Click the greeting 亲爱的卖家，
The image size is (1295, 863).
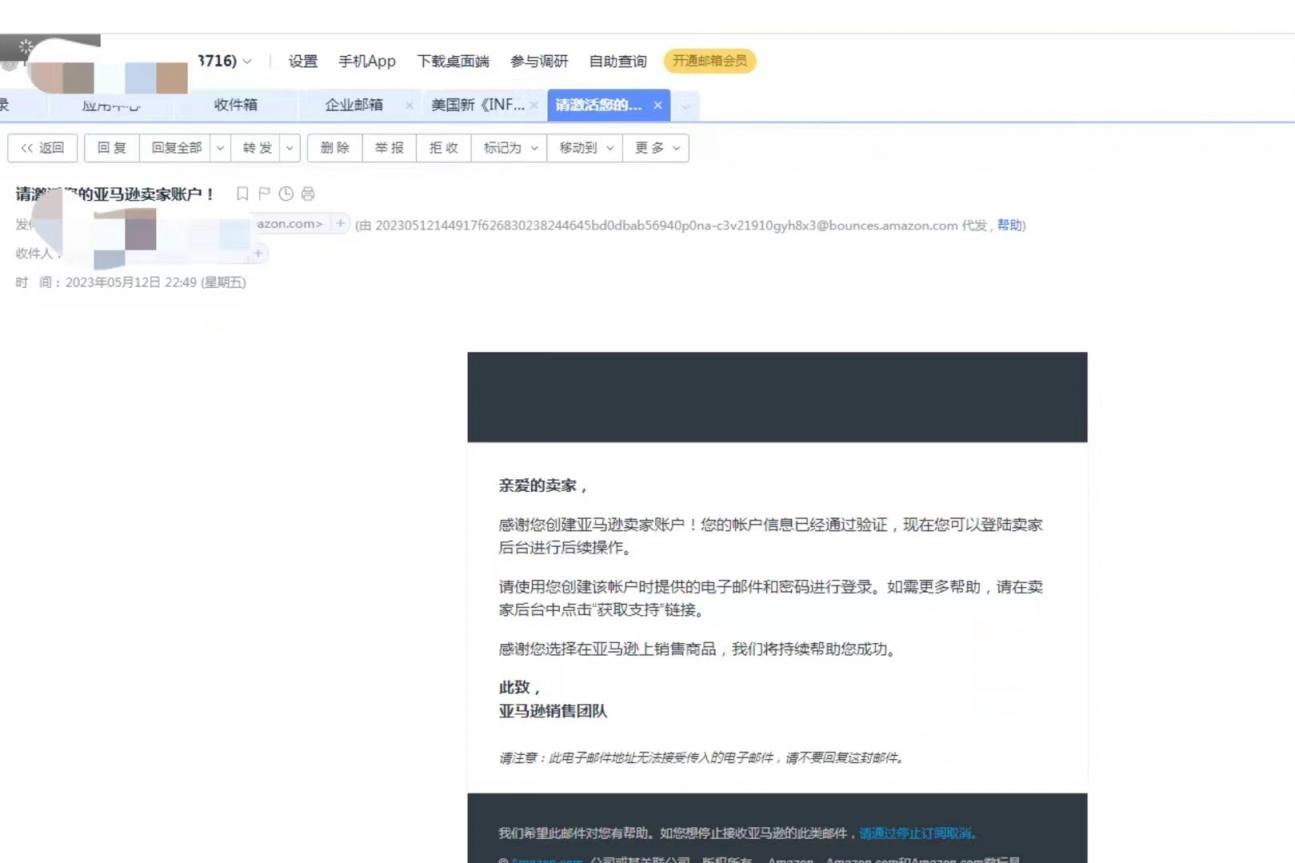tap(543, 486)
